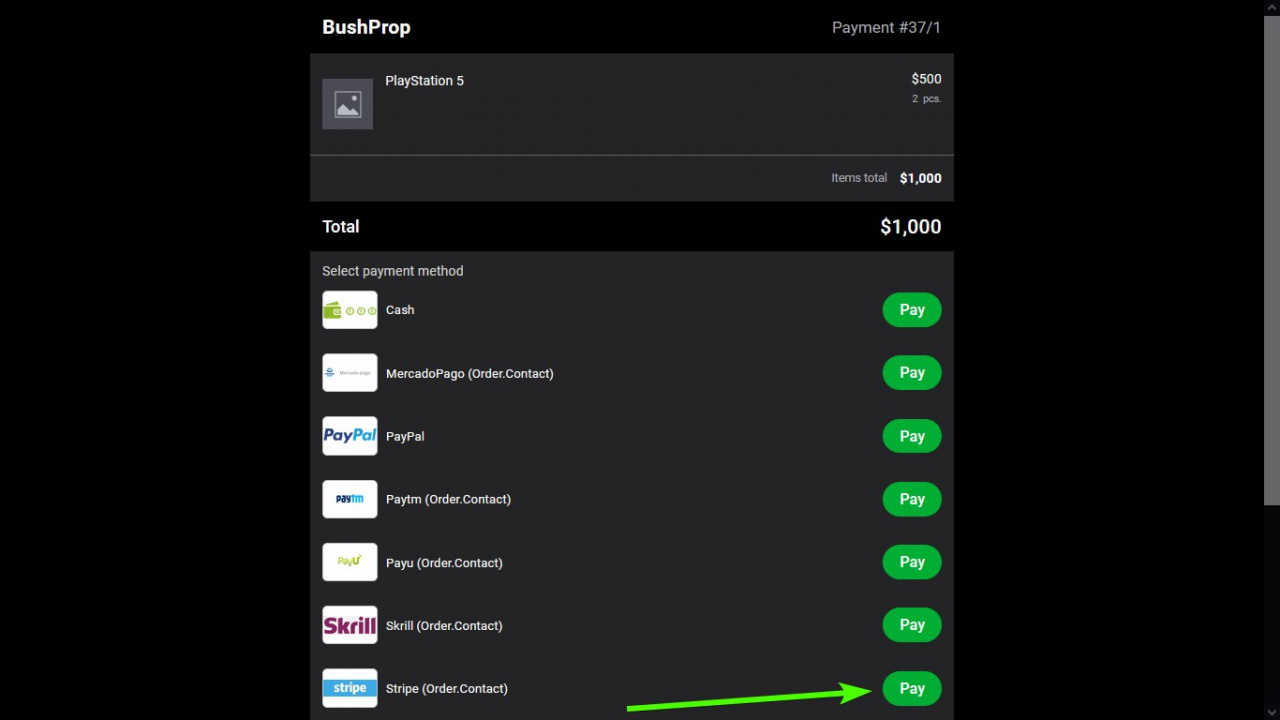
Task: Click the Stripe logo icon
Action: 350,688
